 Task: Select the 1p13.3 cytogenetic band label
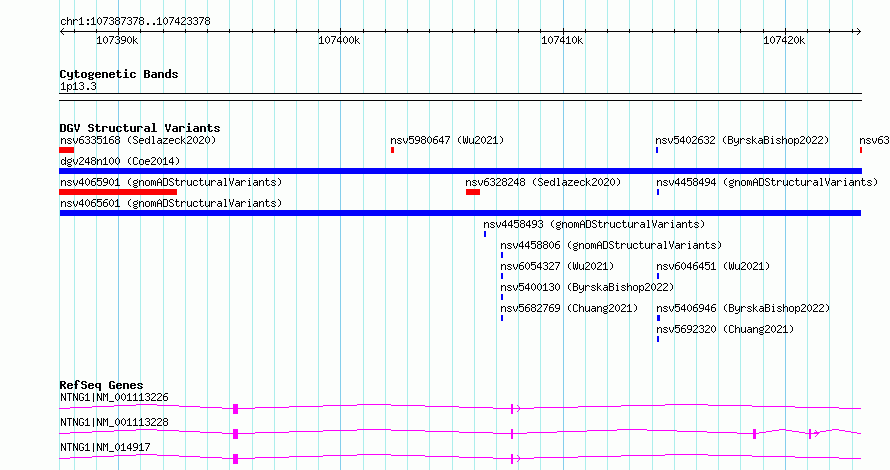pyautogui.click(x=78, y=86)
